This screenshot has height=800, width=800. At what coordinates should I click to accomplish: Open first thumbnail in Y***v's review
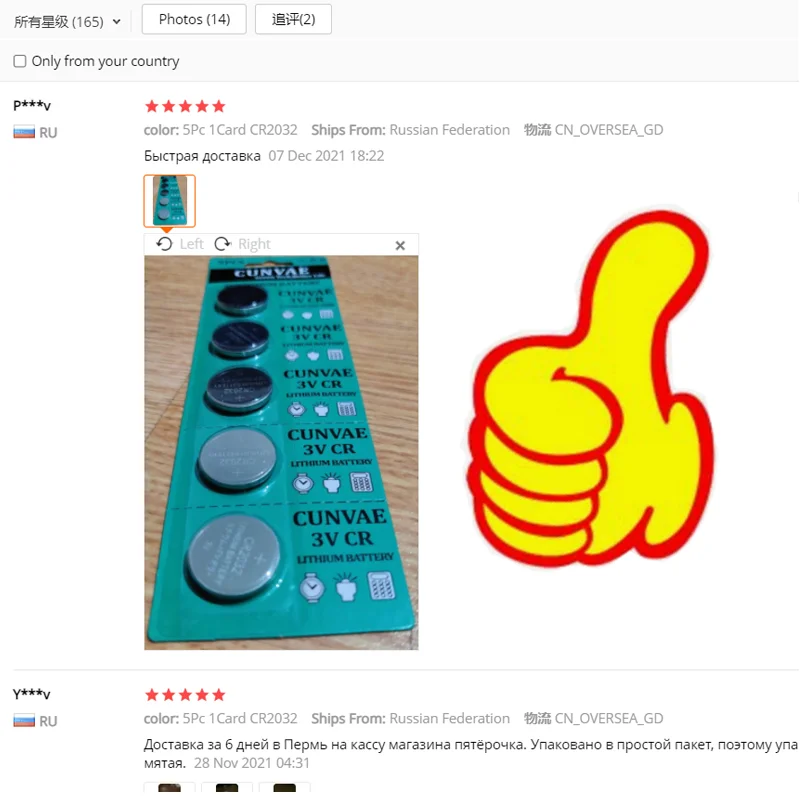169,788
